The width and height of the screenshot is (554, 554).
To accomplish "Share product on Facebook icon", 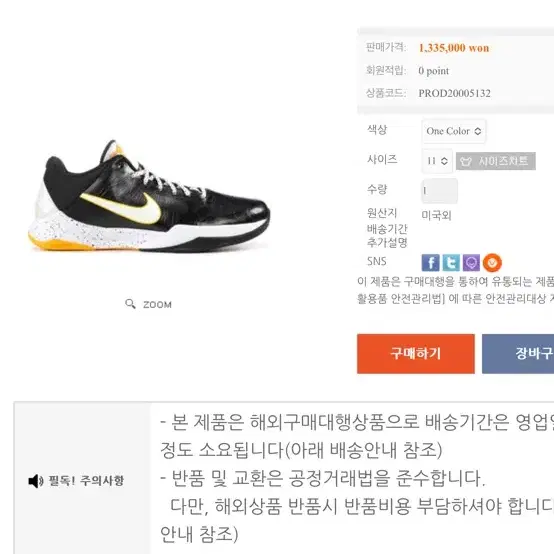I will 430,263.
